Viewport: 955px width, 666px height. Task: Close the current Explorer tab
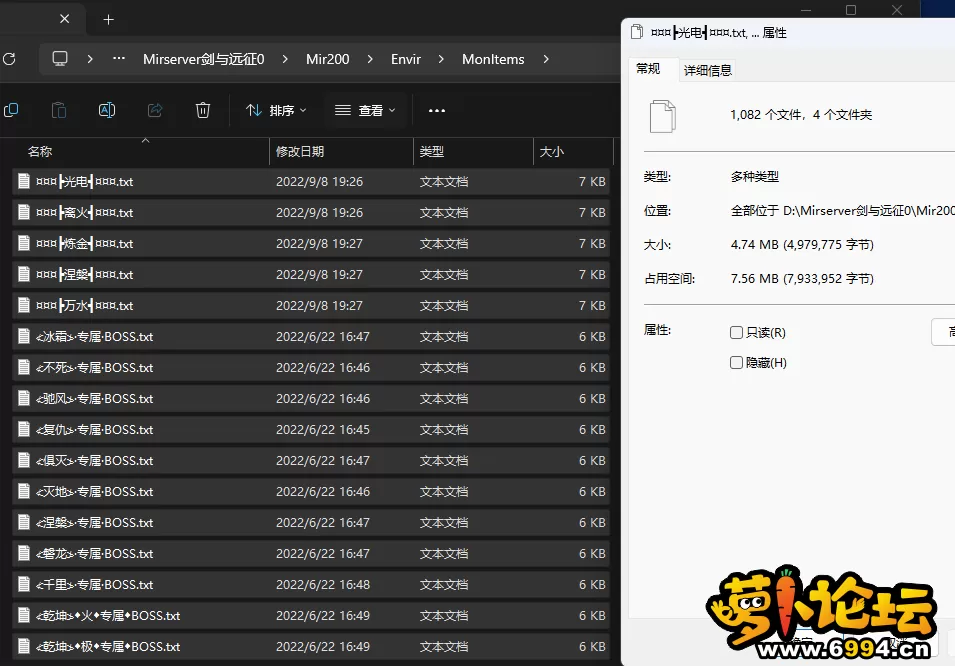pyautogui.click(x=65, y=19)
